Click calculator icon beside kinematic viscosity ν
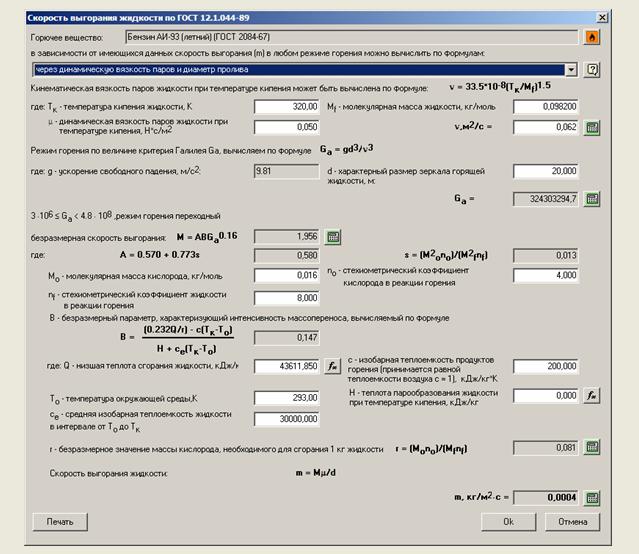 pyautogui.click(x=591, y=127)
